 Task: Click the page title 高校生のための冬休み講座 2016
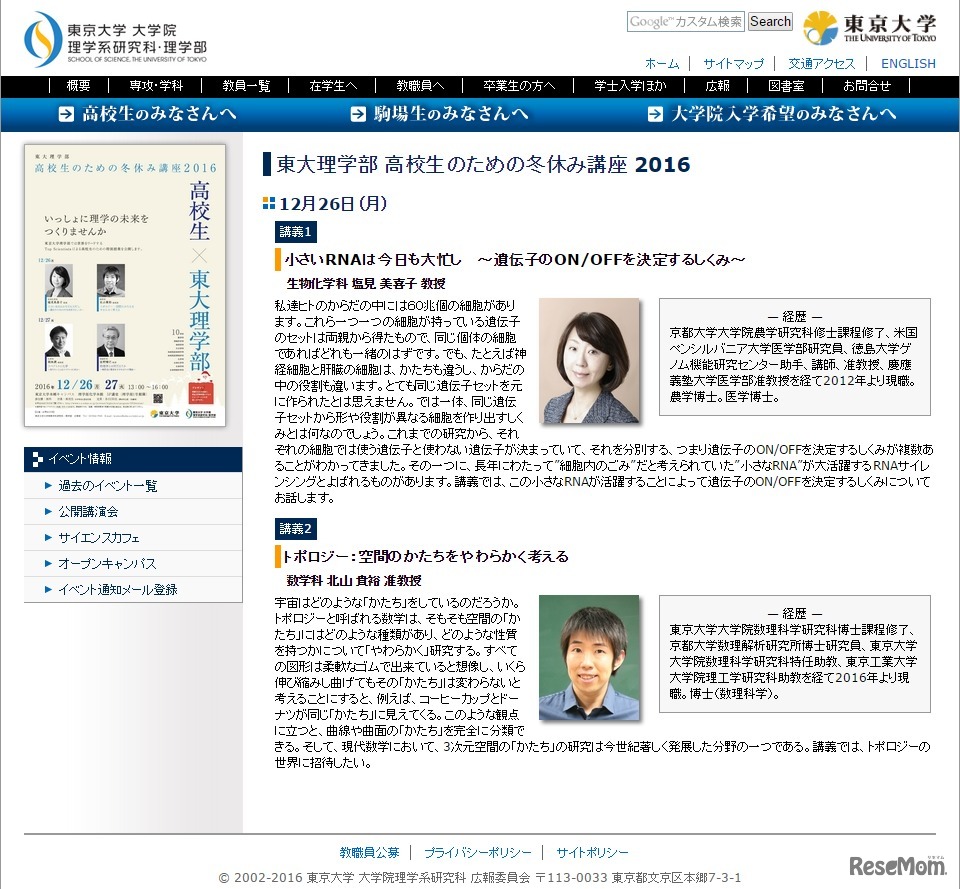[x=483, y=164]
